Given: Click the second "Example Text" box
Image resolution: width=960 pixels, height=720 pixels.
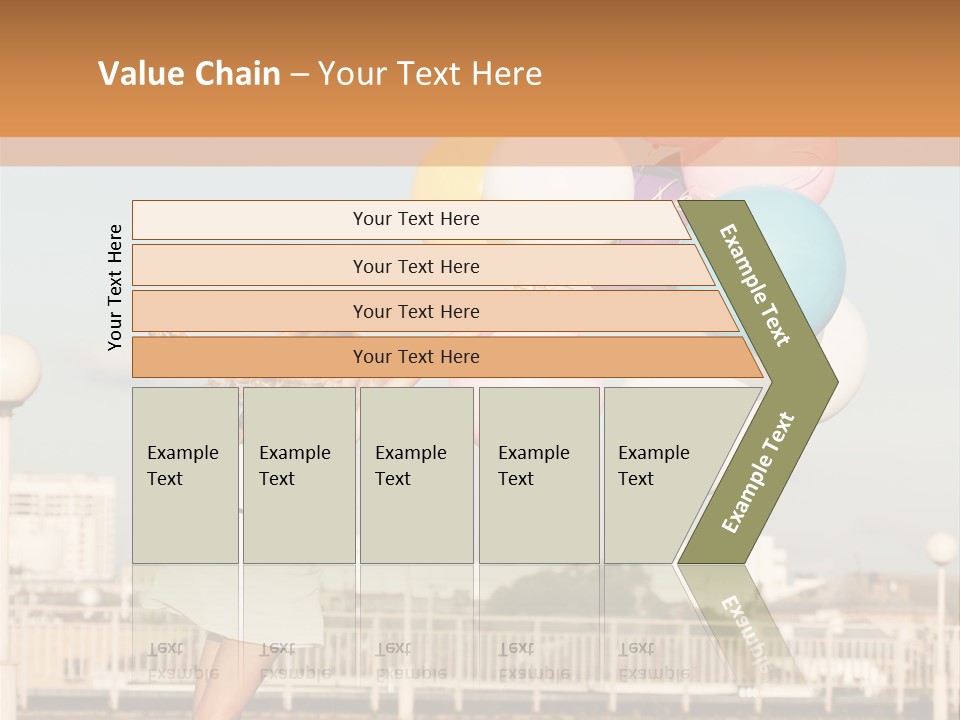Looking at the screenshot, I should [298, 475].
